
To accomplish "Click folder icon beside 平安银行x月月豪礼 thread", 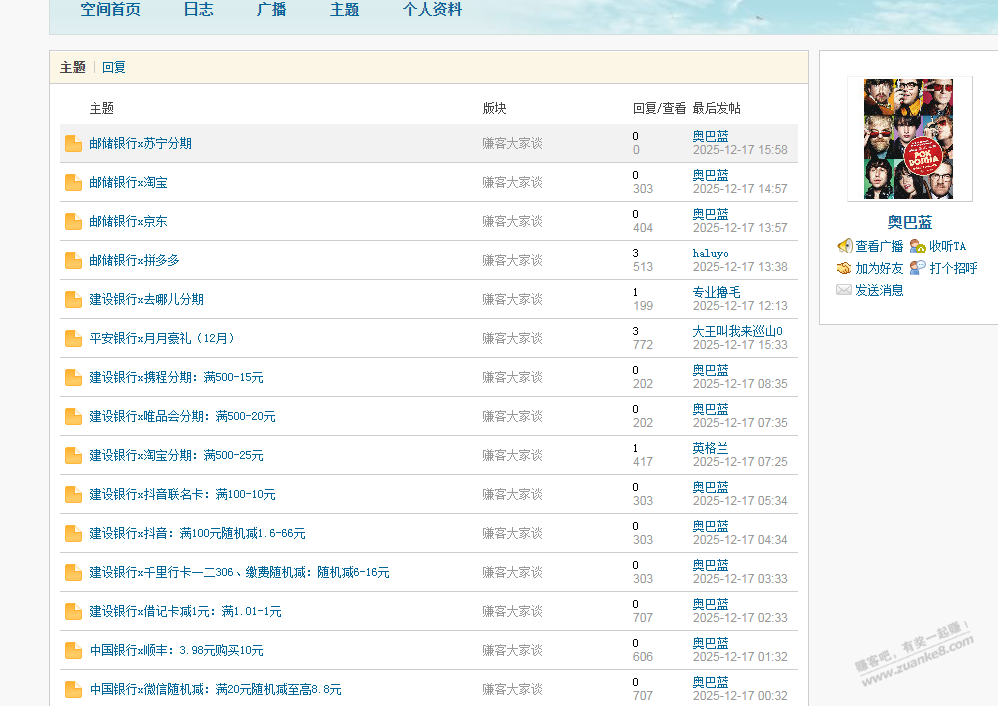I will pyautogui.click(x=73, y=339).
